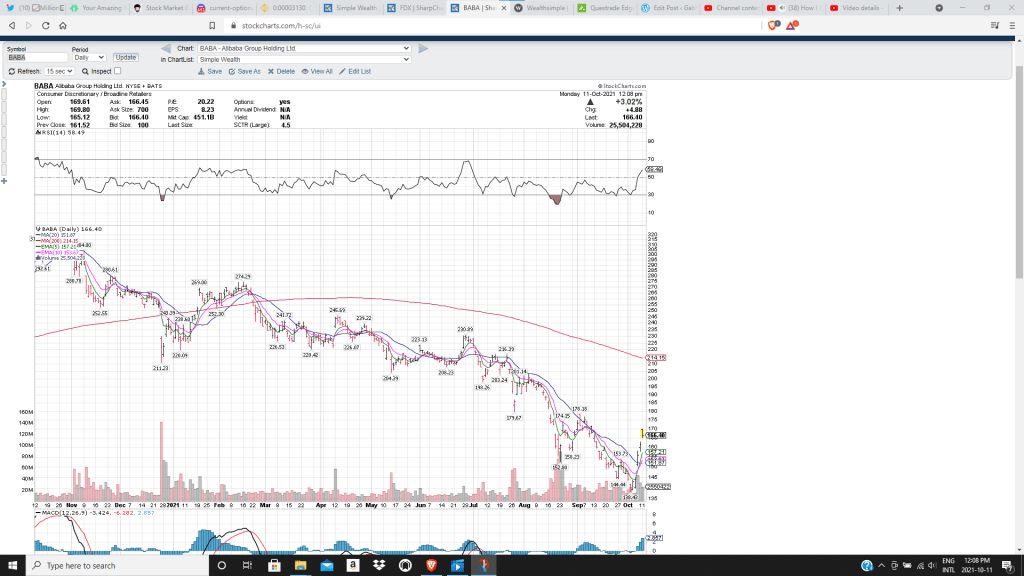Delete the chart using Delete icon

coord(280,71)
